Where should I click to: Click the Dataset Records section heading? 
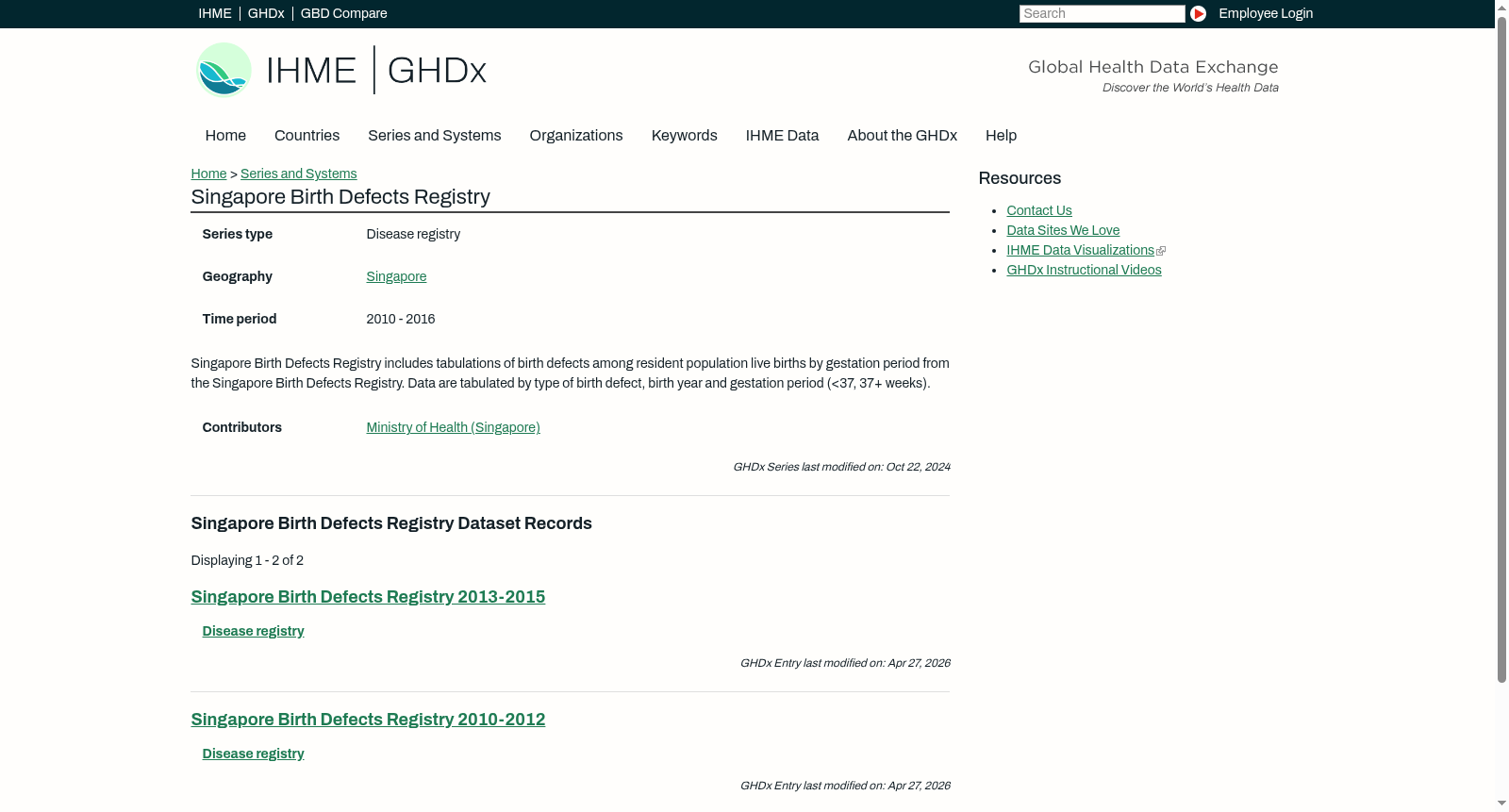click(391, 524)
